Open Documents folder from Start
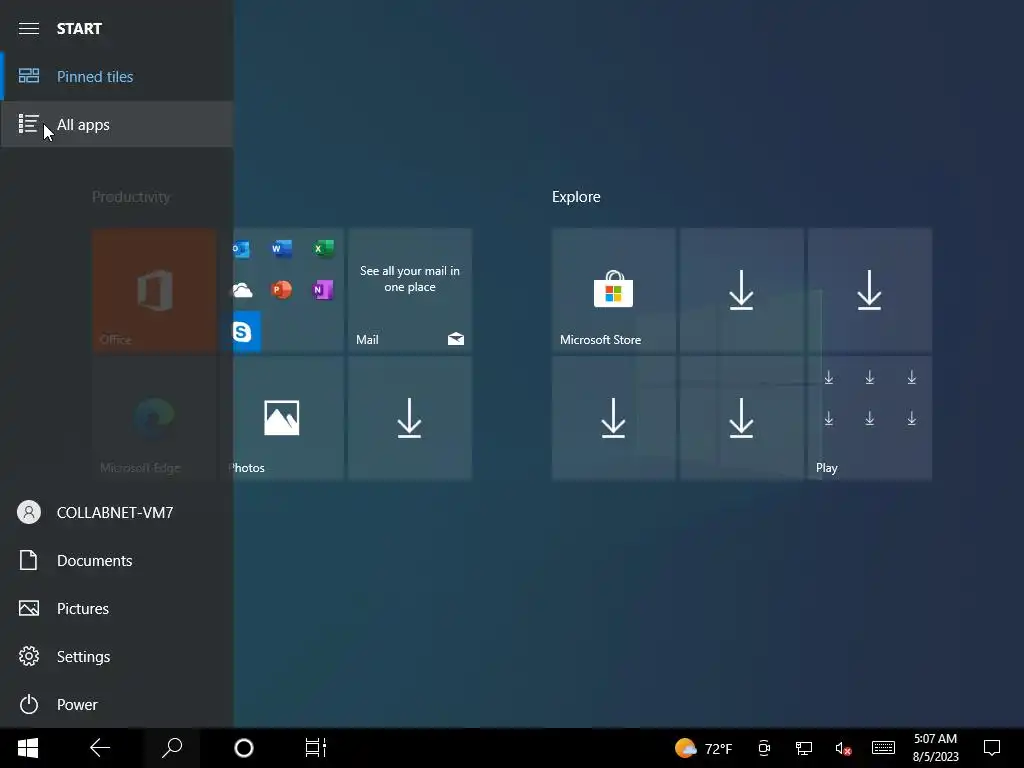 [x=117, y=560]
